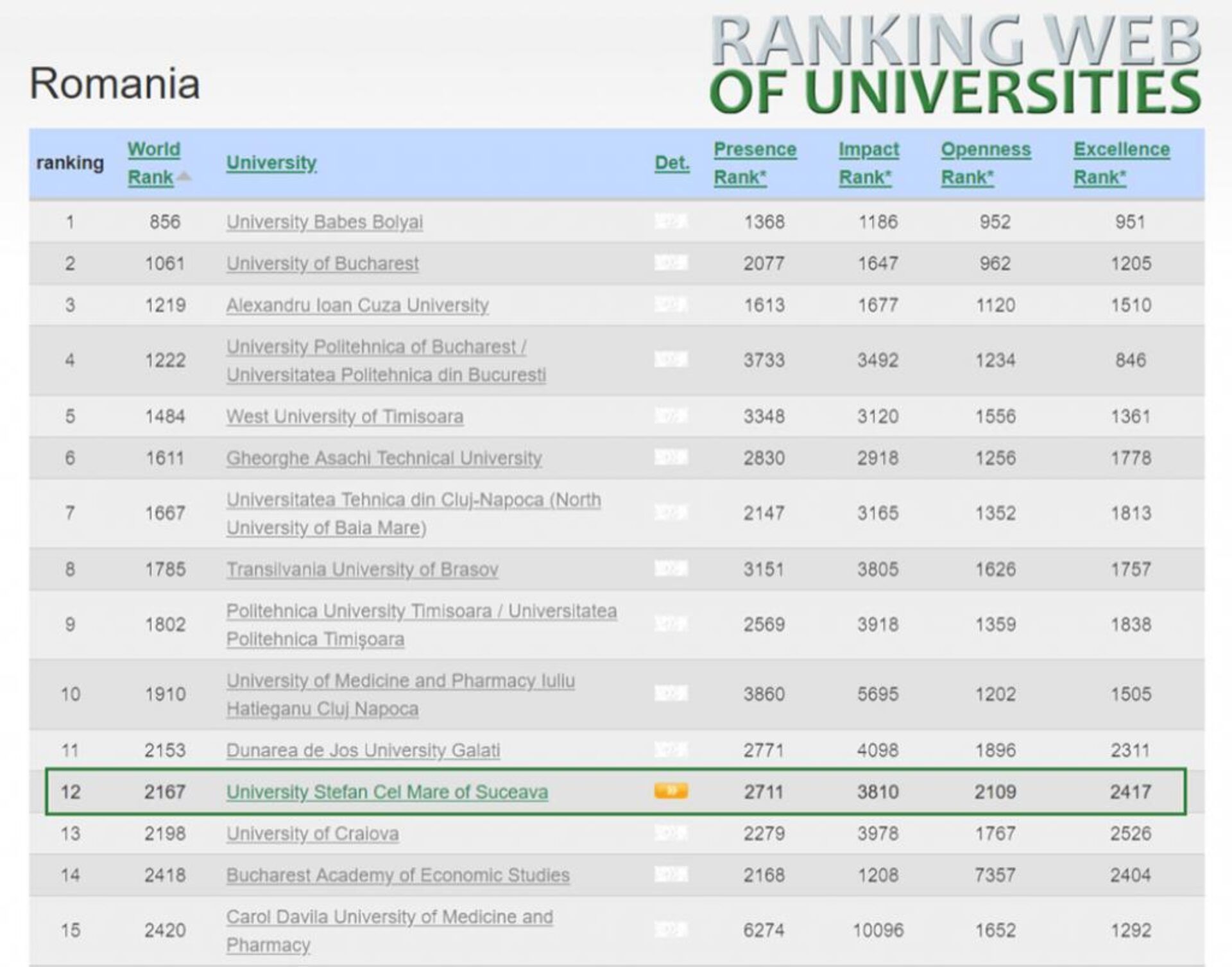
Task: Sort table by World Rank header
Action: coord(153,163)
